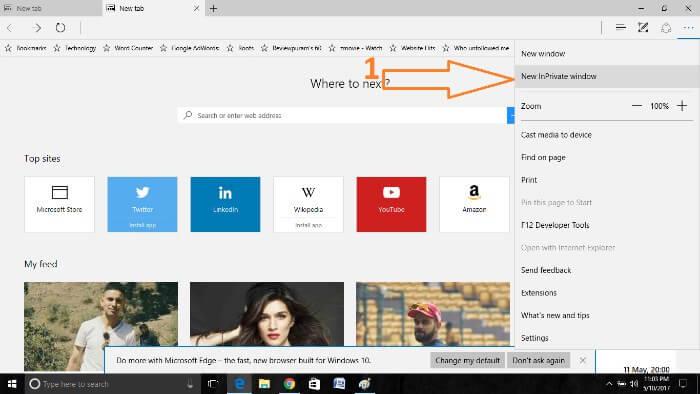
Task: Open the LinkedIn top site tile
Action: click(225, 204)
